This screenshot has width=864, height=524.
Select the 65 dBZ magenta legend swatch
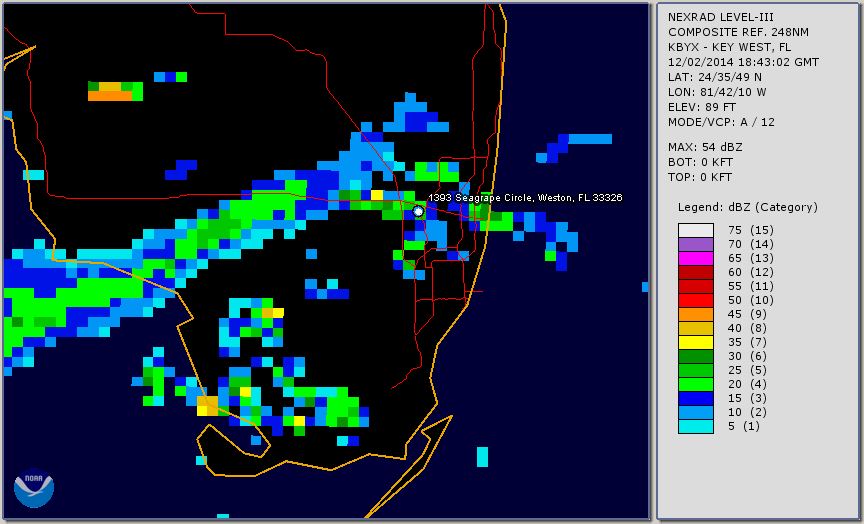(x=696, y=258)
